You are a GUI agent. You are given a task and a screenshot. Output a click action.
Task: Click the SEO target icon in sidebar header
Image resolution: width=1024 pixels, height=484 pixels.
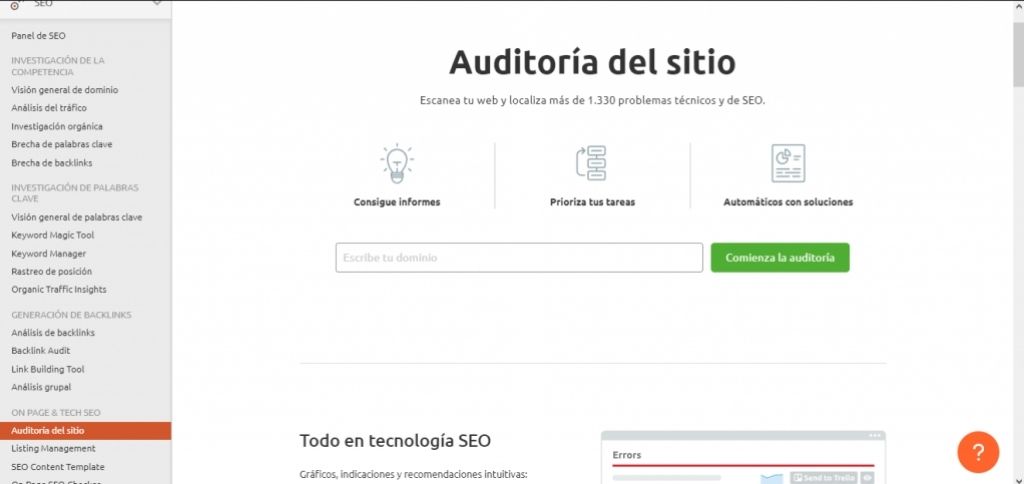(x=14, y=5)
